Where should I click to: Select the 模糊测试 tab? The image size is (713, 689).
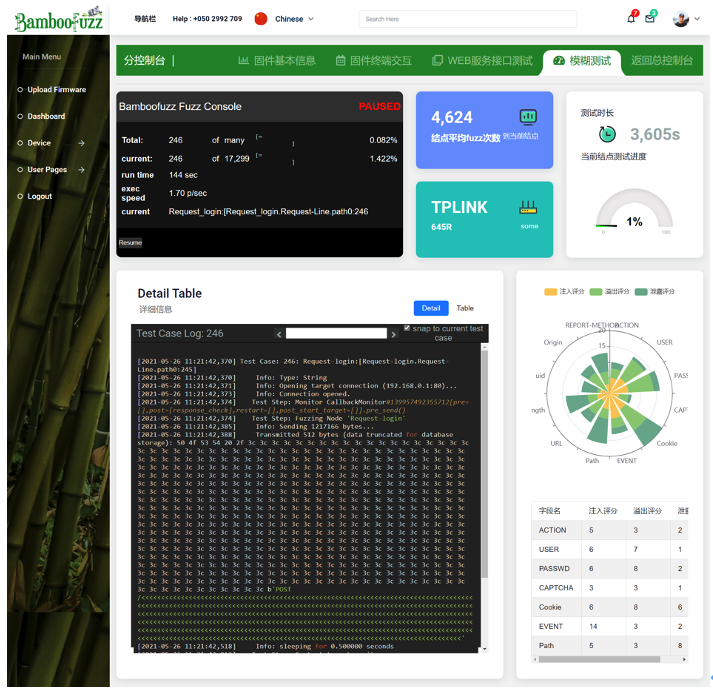tap(582, 61)
